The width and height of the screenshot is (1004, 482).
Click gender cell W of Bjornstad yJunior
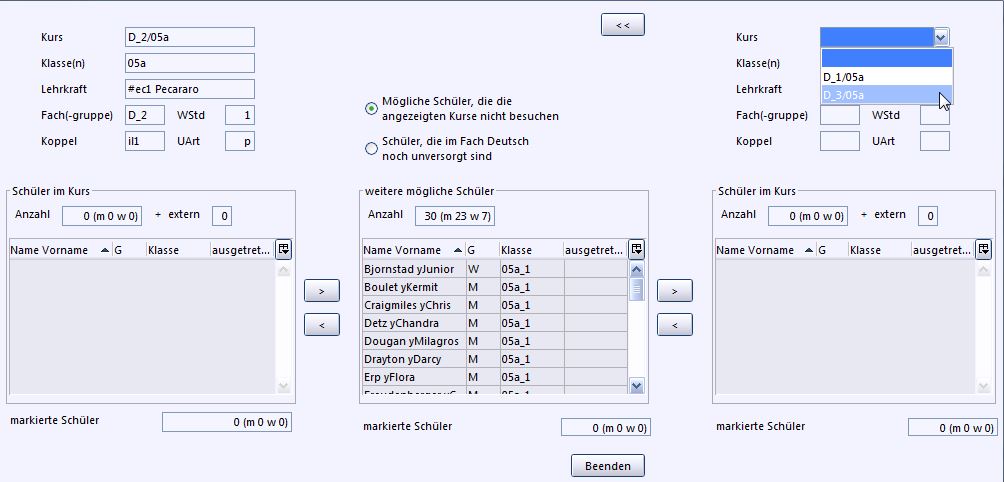tap(482, 269)
